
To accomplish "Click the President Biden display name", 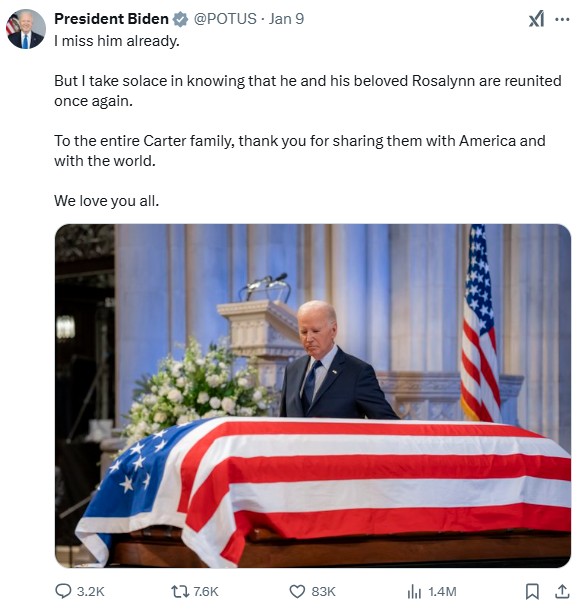I will 111,19.
